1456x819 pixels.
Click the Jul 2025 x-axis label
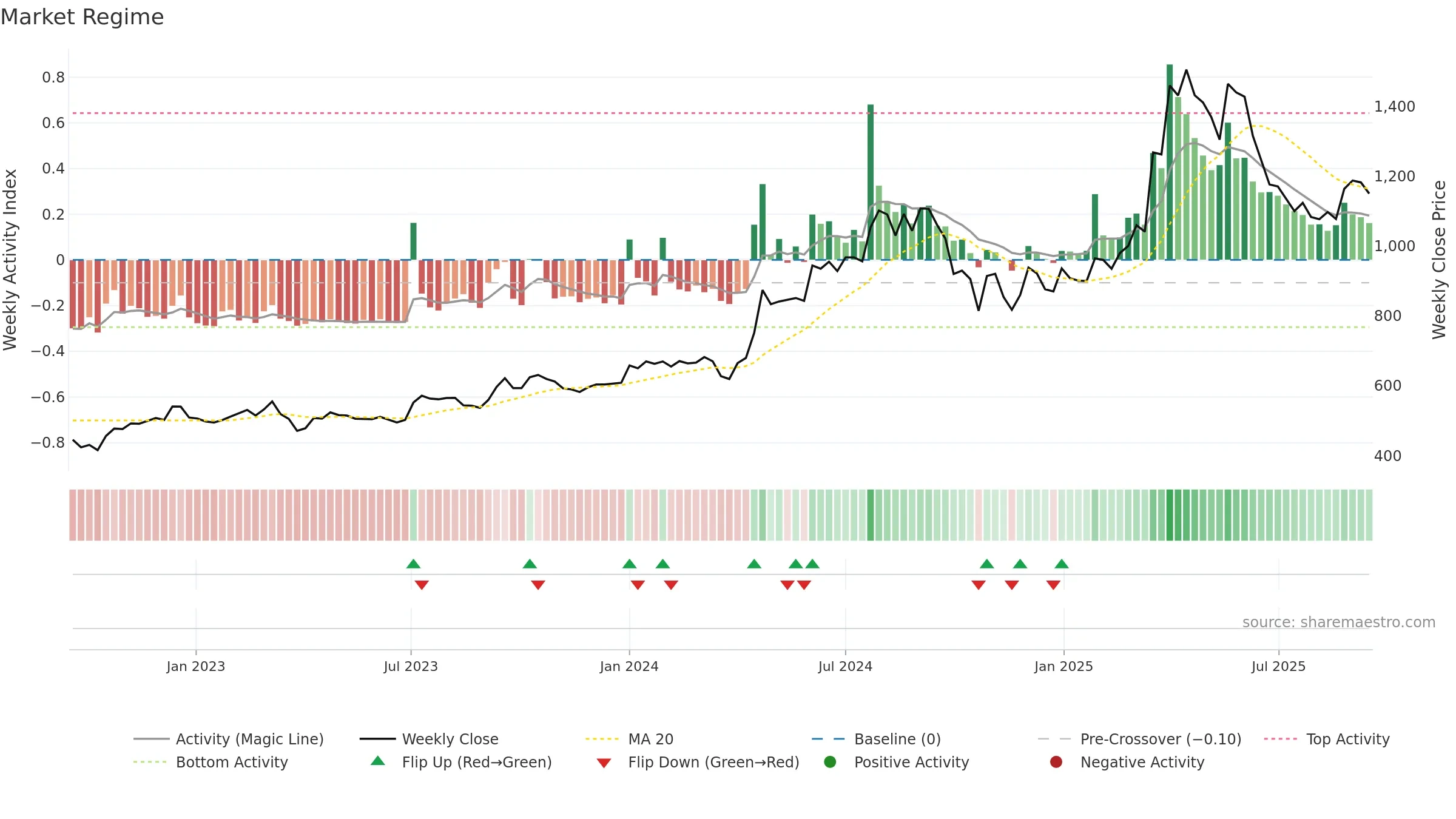coord(1278,666)
